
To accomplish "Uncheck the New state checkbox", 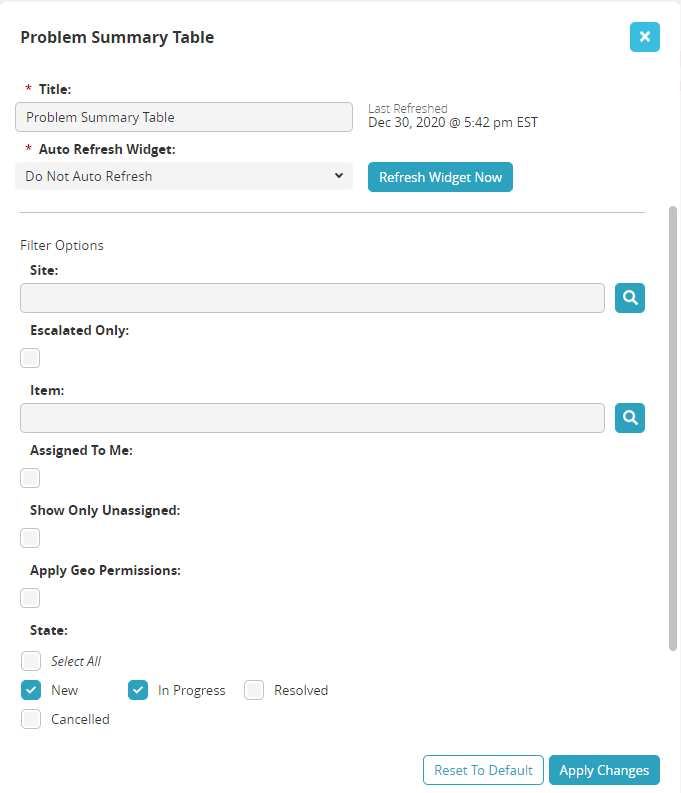I will coord(31,690).
